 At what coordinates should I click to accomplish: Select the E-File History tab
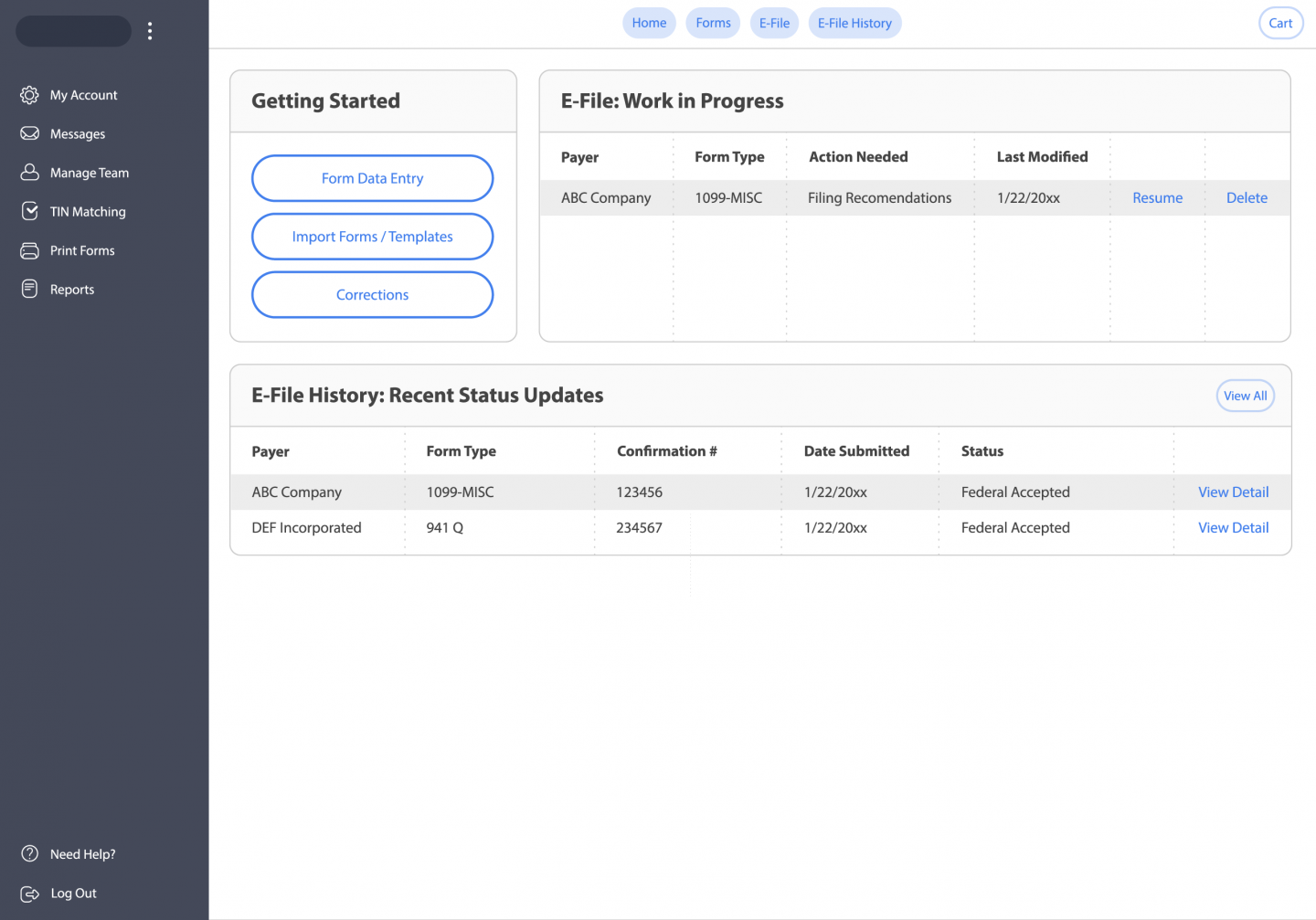(x=854, y=23)
